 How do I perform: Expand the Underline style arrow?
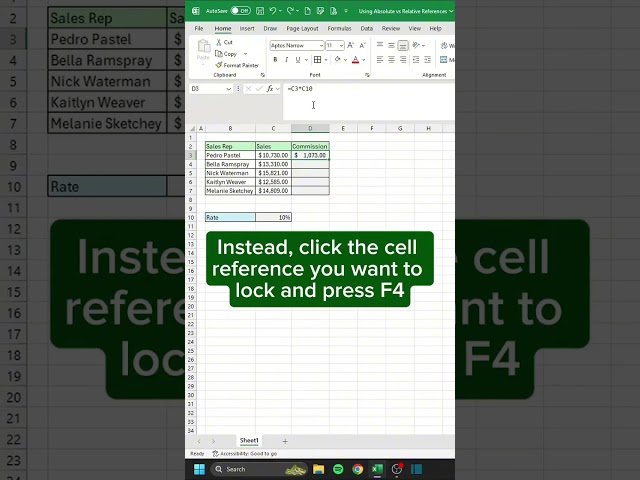tap(306, 60)
